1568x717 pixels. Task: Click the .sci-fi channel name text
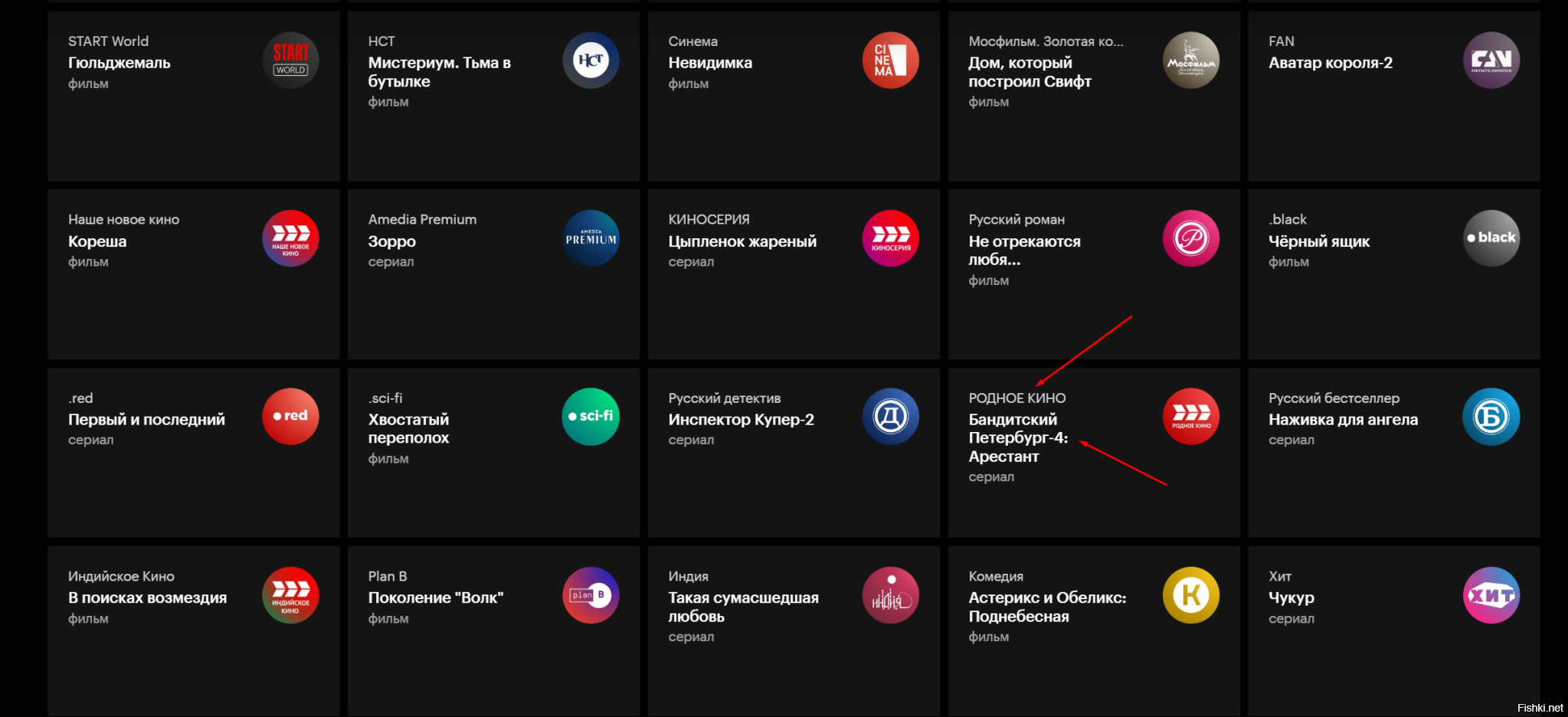click(385, 398)
